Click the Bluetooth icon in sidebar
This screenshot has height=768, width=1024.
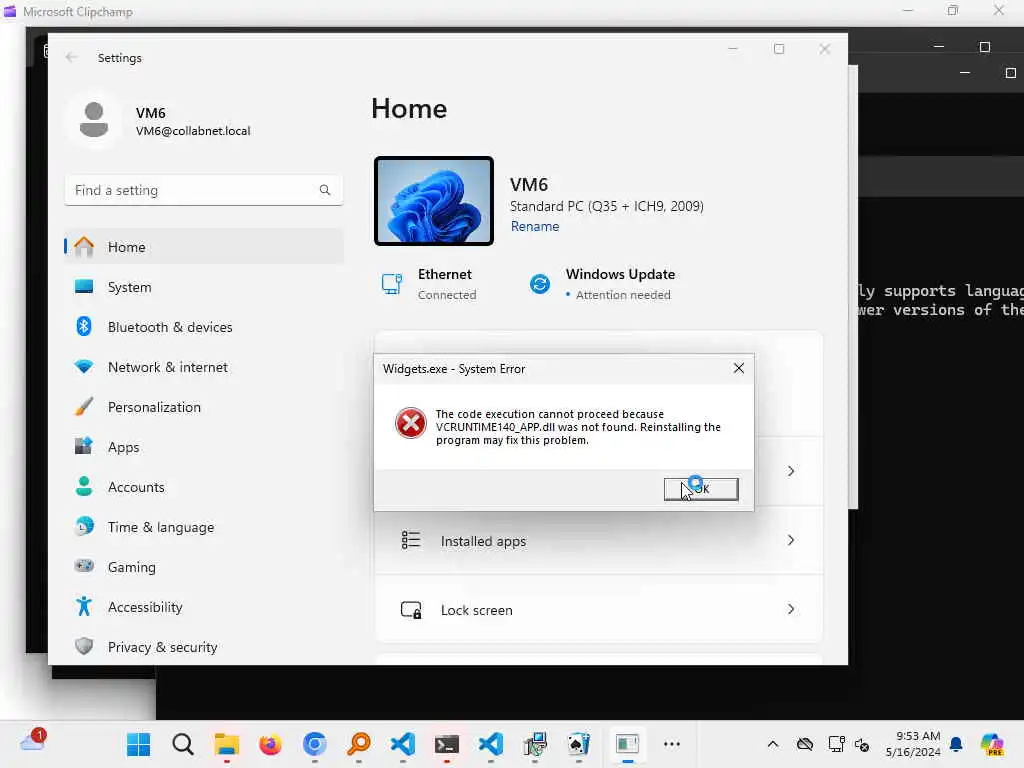84,326
